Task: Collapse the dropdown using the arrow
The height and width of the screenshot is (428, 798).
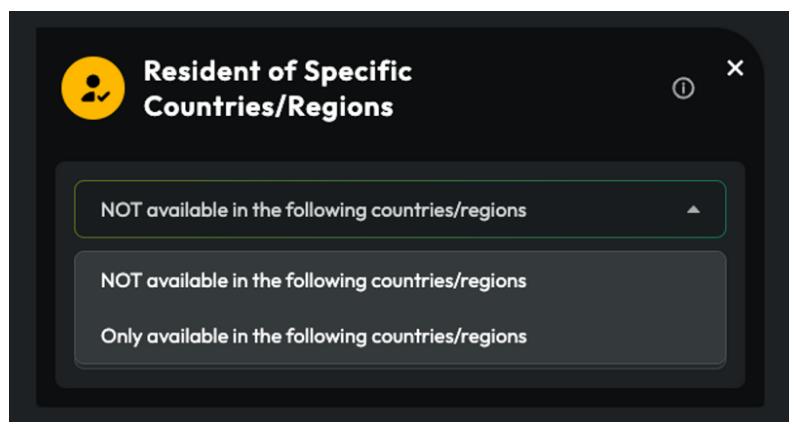Action: (694, 210)
